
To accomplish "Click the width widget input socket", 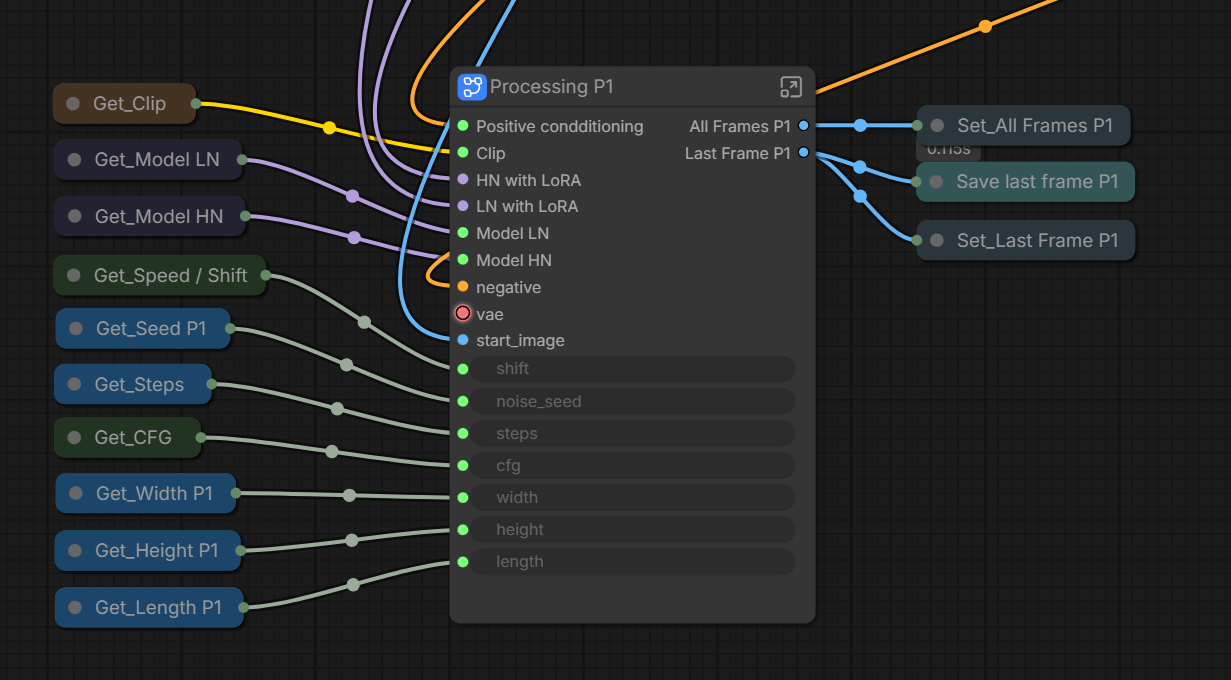I will click(x=463, y=497).
